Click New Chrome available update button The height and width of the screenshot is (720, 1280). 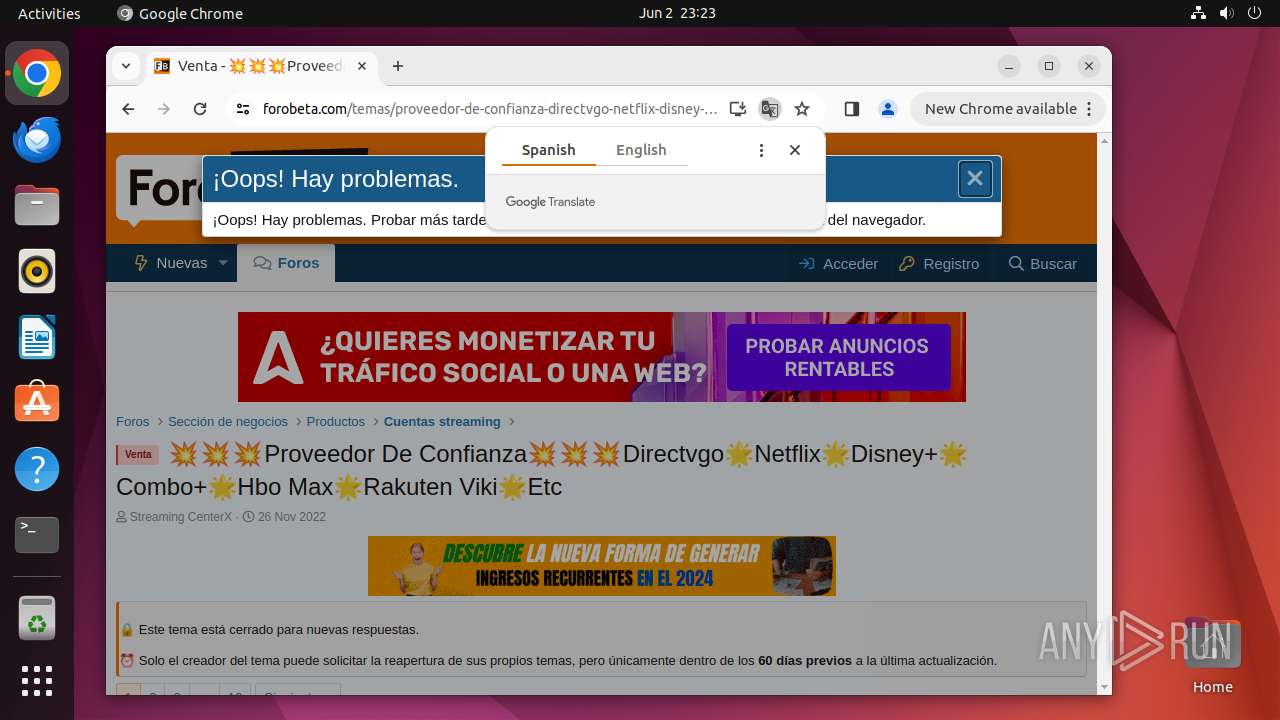click(1008, 109)
